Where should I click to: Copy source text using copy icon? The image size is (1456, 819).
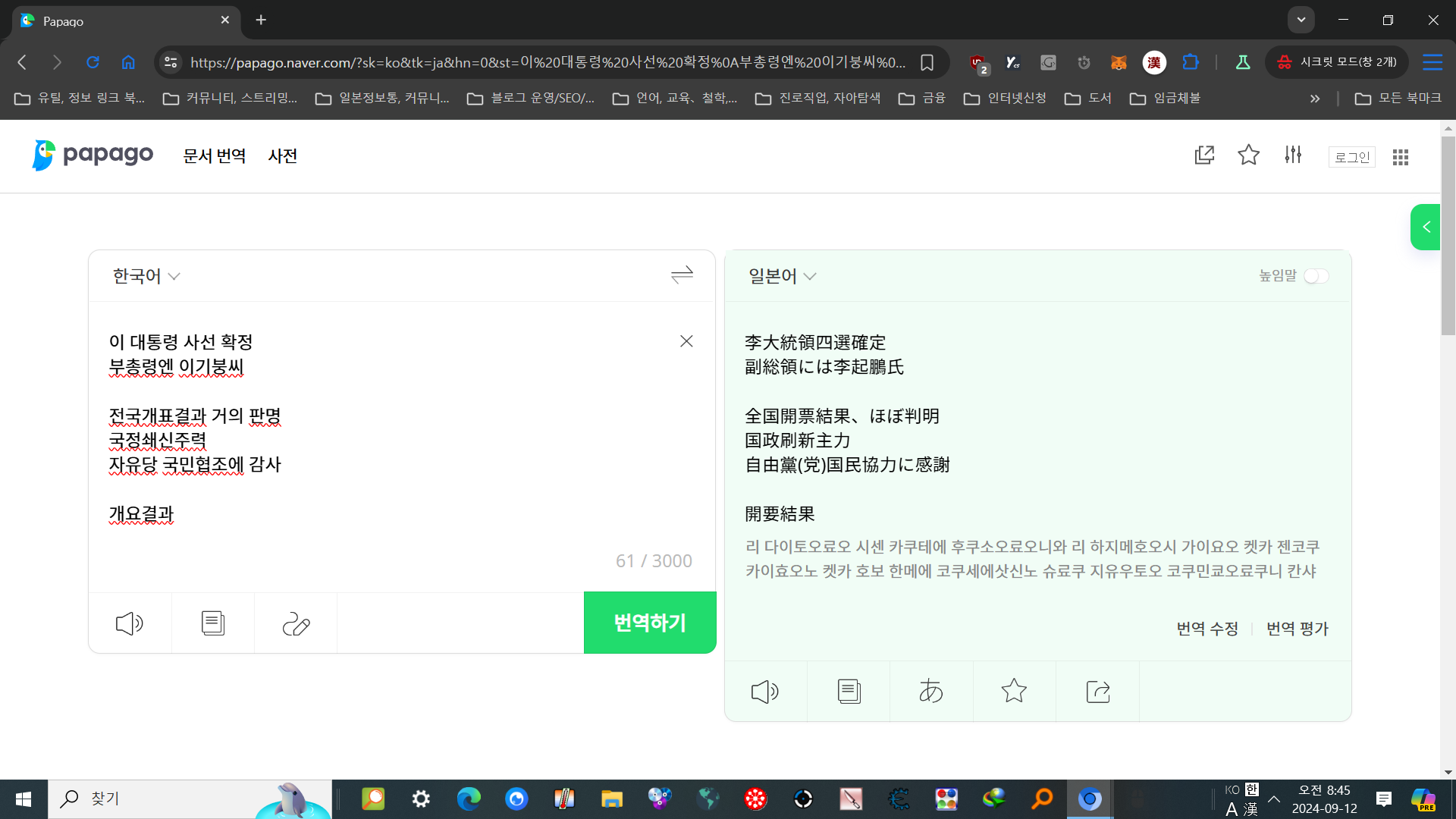213,623
